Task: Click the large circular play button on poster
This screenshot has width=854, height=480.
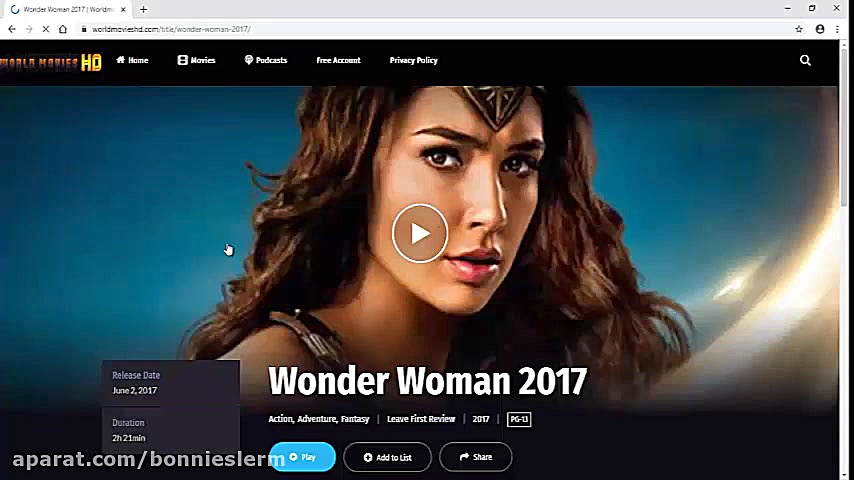Action: pyautogui.click(x=419, y=233)
